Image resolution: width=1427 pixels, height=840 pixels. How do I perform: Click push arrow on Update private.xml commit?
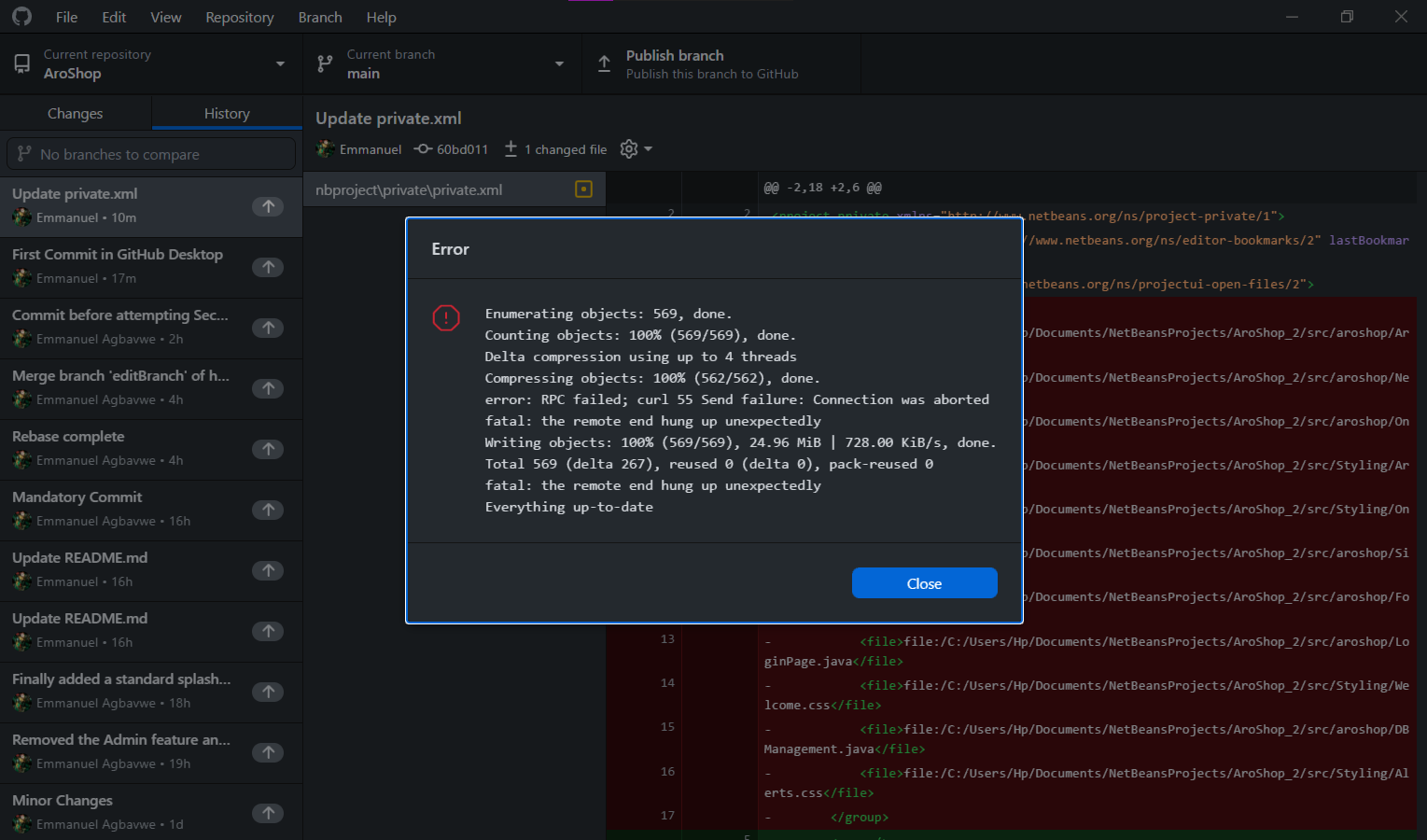[268, 206]
